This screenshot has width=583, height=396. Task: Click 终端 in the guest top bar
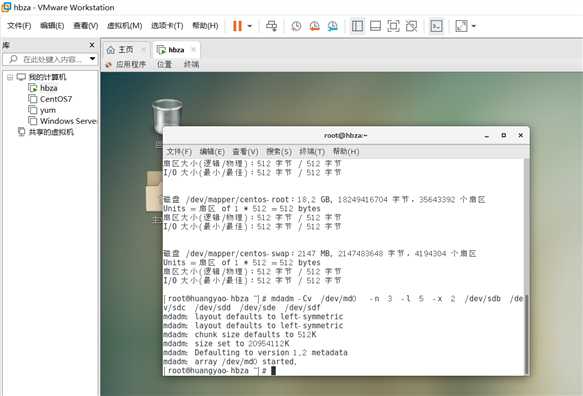191,64
